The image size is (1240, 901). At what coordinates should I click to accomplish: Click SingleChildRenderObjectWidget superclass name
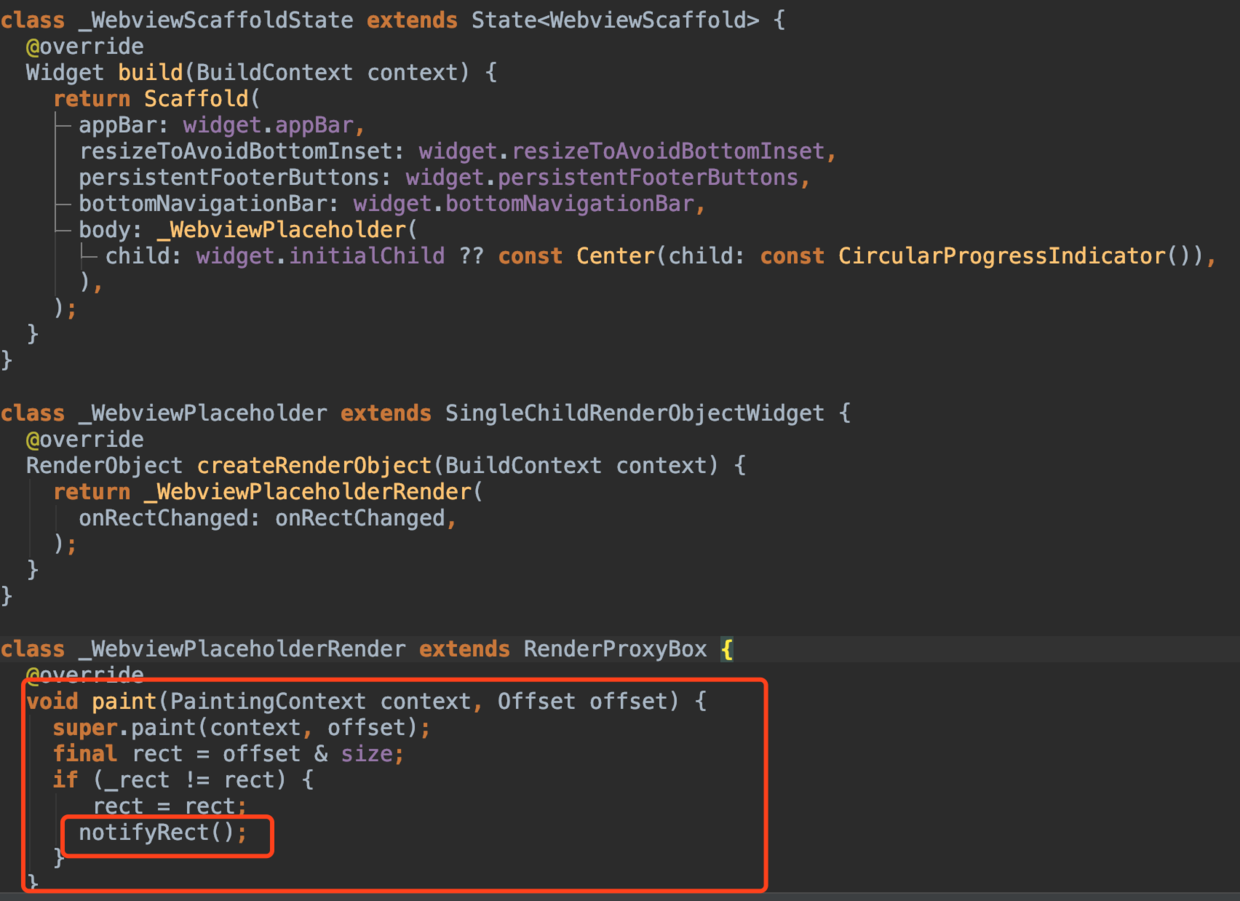(634, 413)
